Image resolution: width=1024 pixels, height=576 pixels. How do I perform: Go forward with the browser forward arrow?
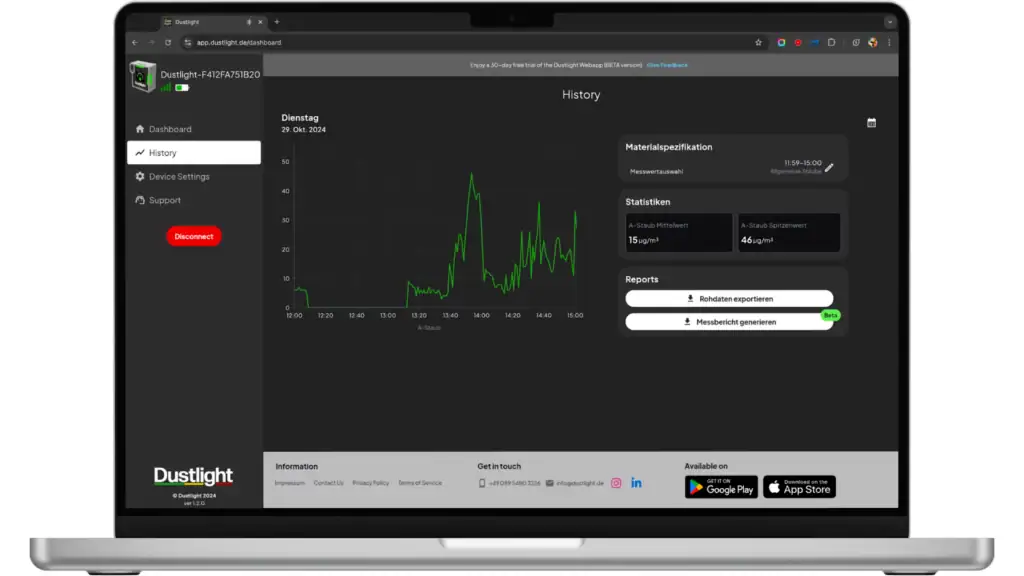[x=152, y=42]
